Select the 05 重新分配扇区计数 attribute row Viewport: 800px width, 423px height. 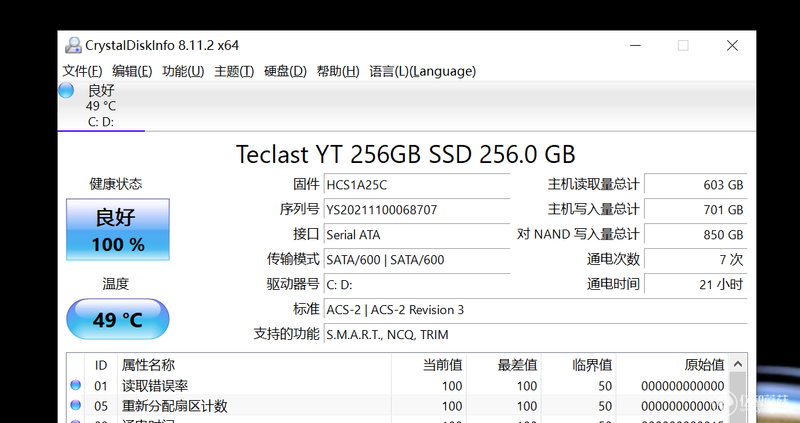point(398,406)
